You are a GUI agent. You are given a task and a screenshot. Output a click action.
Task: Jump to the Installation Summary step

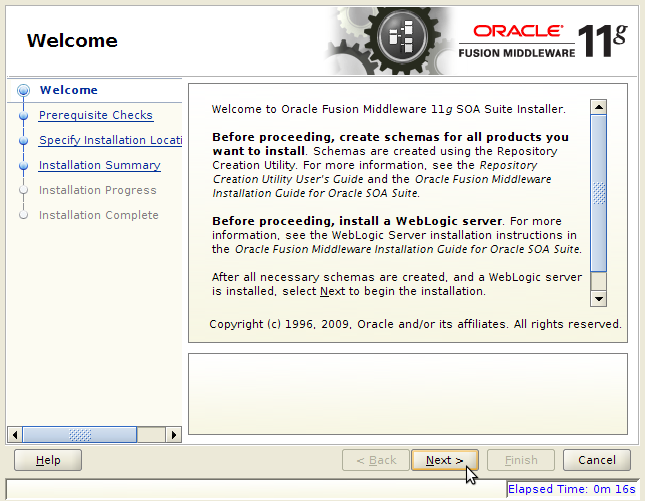(100, 165)
